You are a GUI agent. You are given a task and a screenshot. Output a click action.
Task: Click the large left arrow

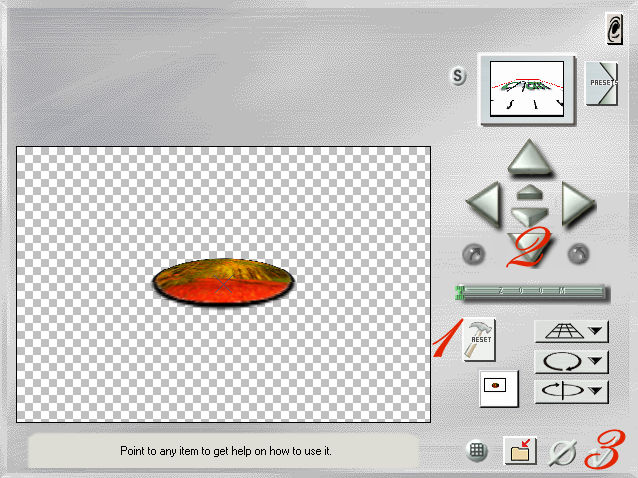coord(484,204)
